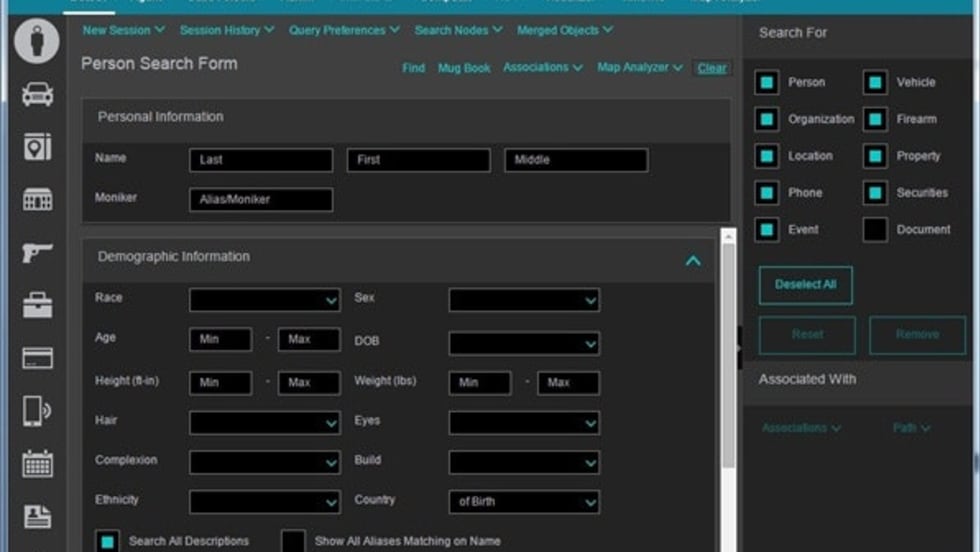This screenshot has width=980, height=552.
Task: Click the Deselect All button
Action: pos(805,285)
